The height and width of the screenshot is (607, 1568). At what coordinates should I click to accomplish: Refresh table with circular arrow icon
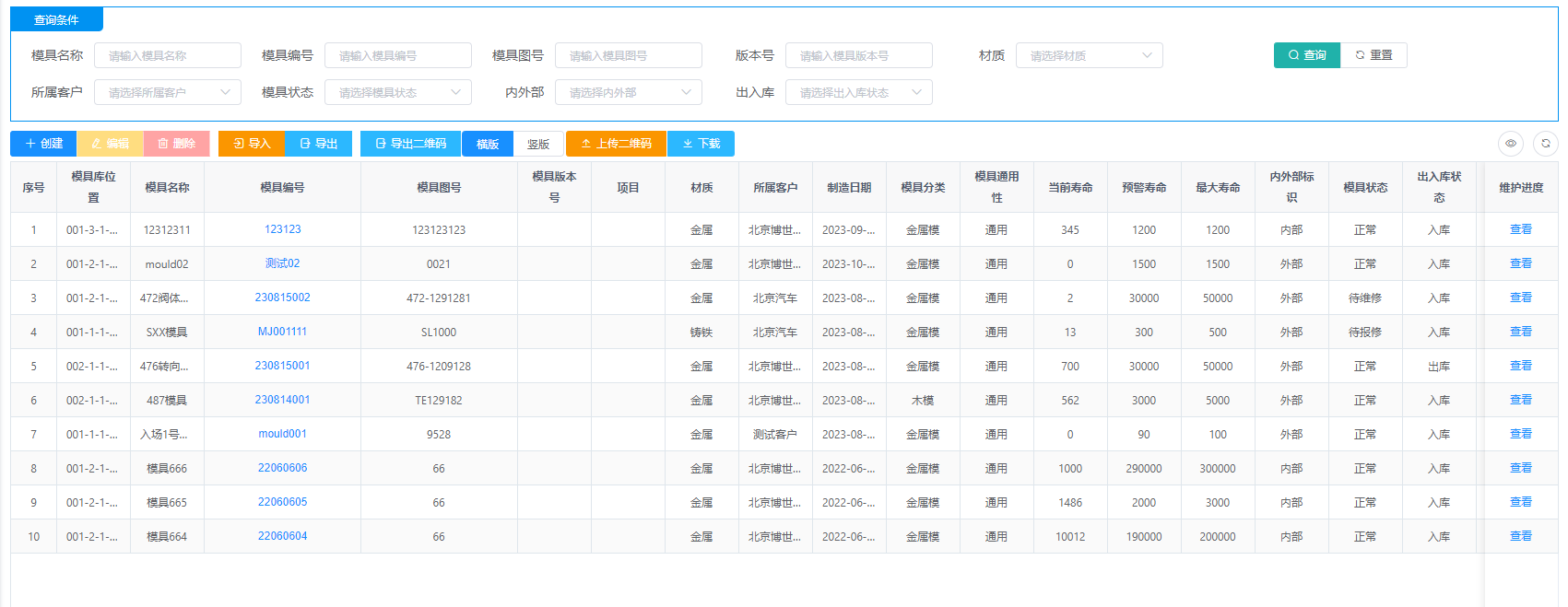pos(1546,144)
